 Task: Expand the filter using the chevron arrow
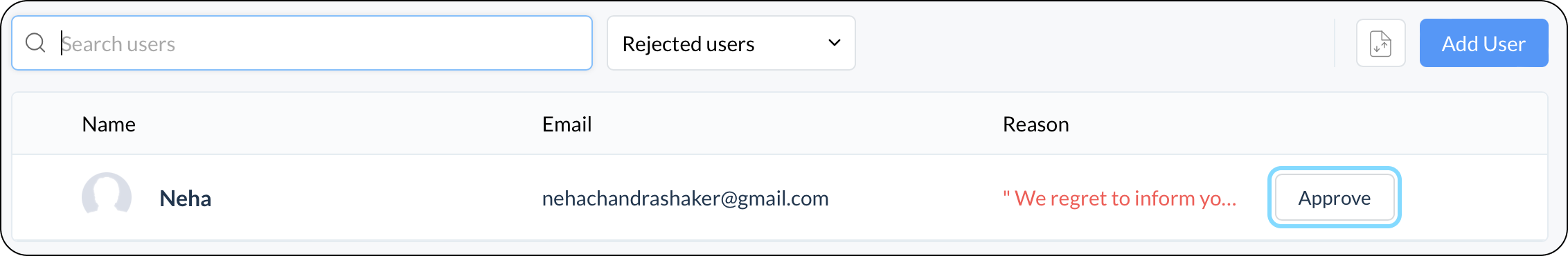[x=835, y=43]
